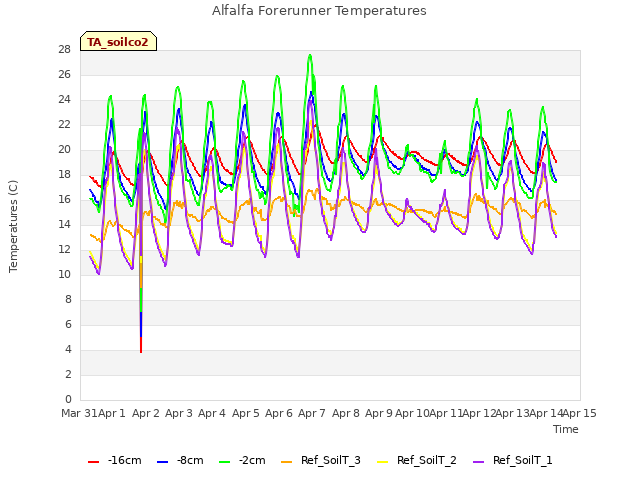Toggle the Ref_SoilT_1 legend entry
Image resolution: width=640 pixels, height=480 pixels.
click(x=513, y=460)
